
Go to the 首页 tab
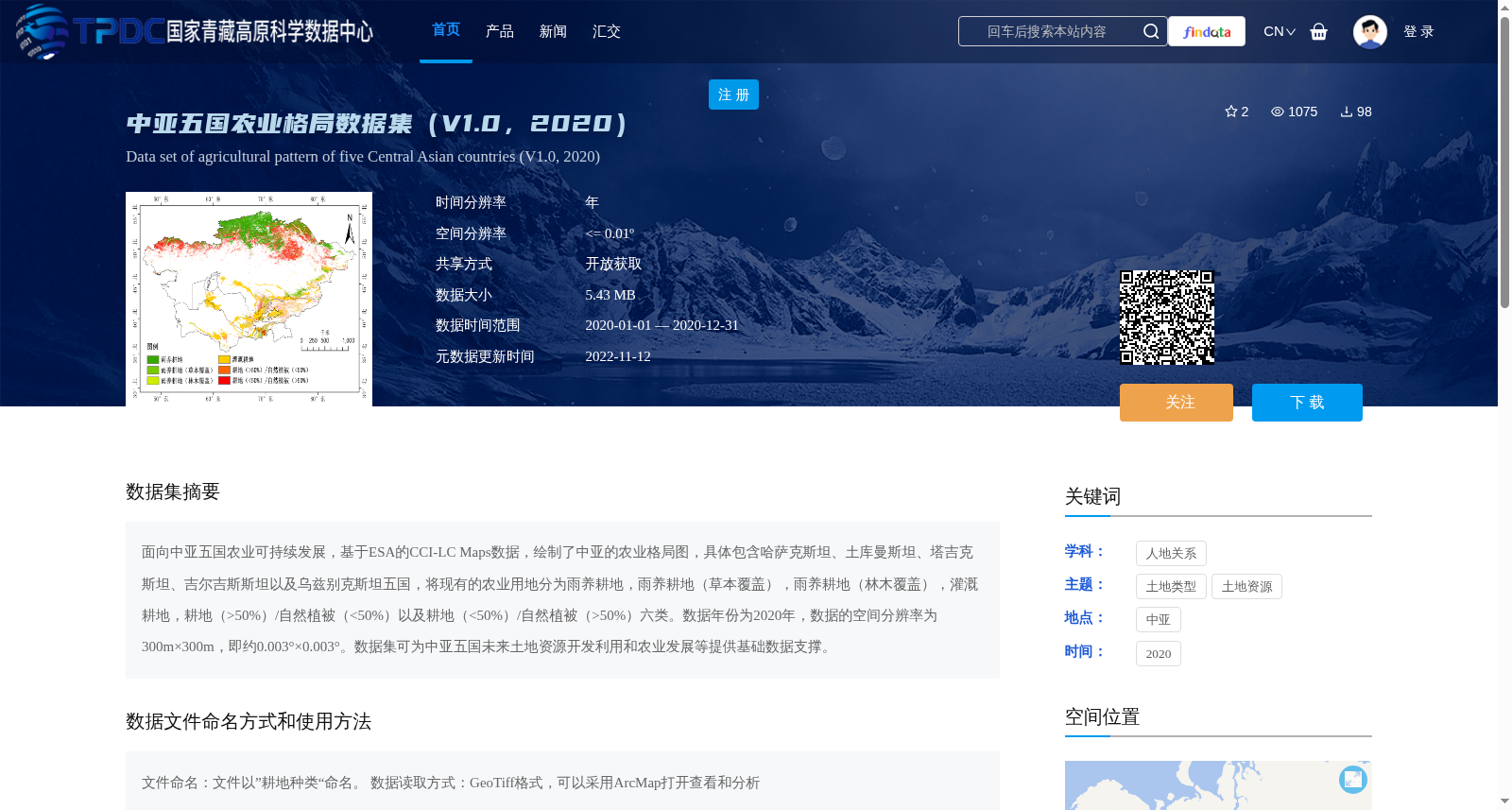click(446, 30)
